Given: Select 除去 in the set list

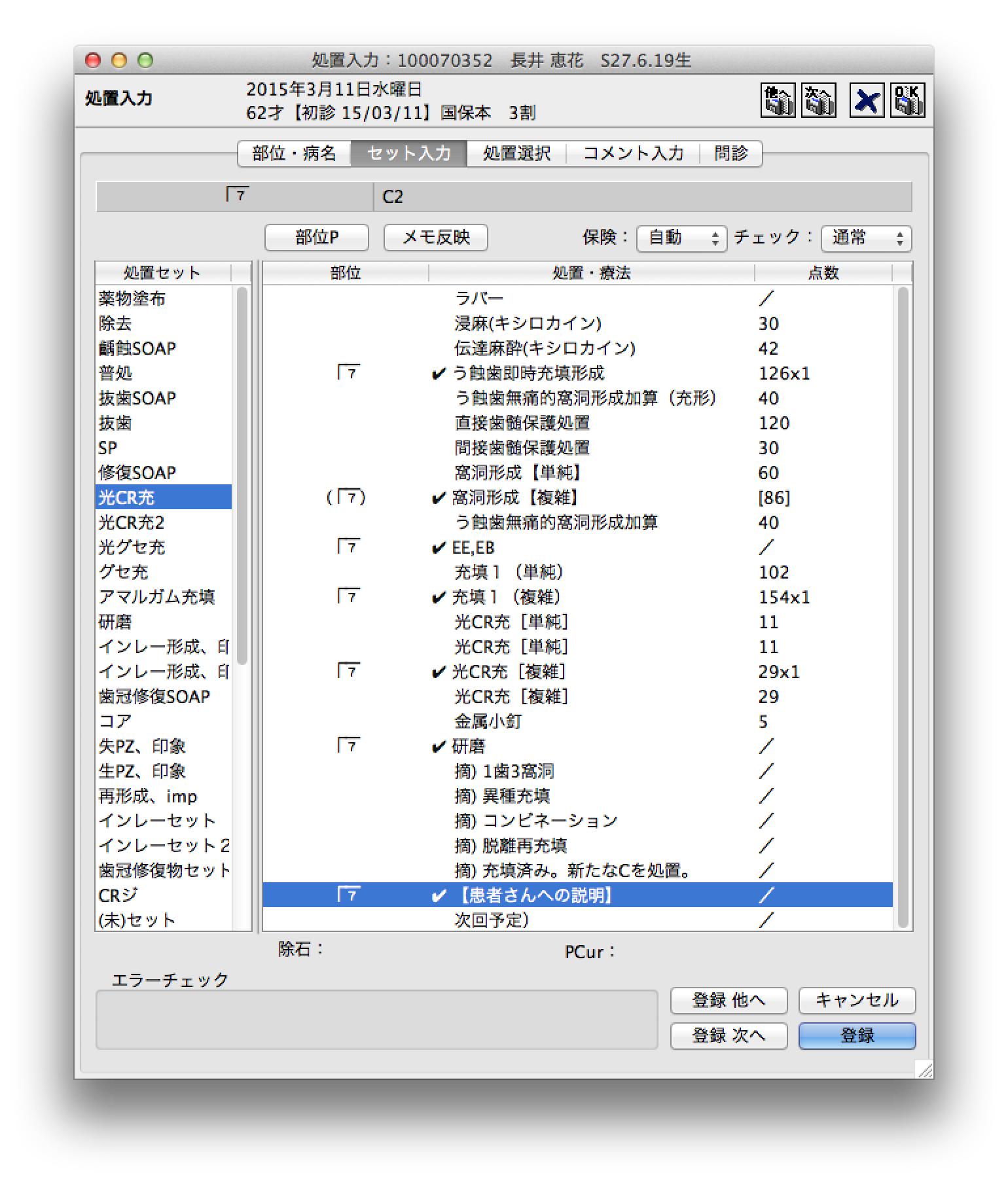Looking at the screenshot, I should 164,324.
